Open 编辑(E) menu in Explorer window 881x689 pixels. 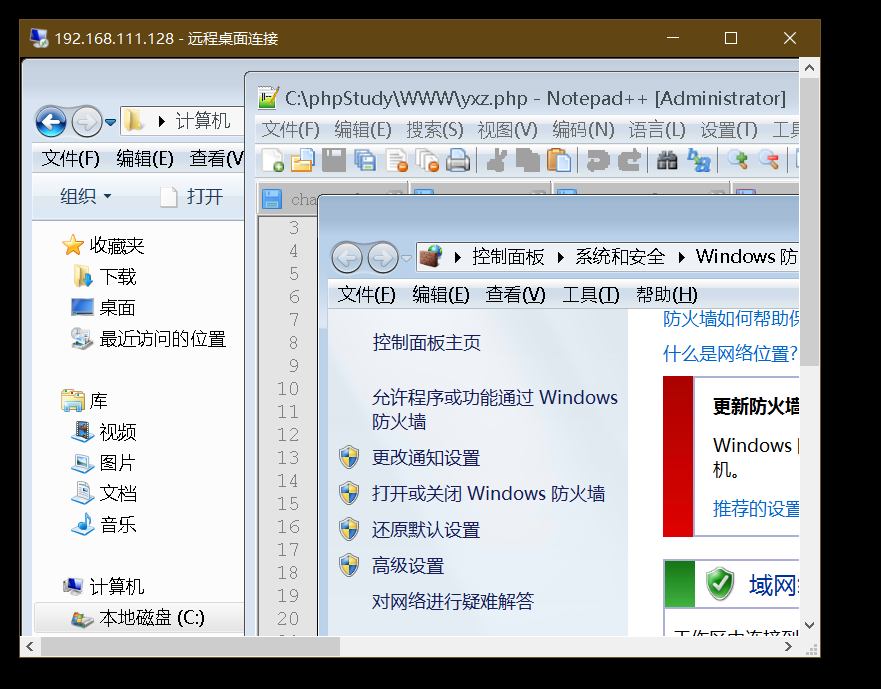pos(145,158)
